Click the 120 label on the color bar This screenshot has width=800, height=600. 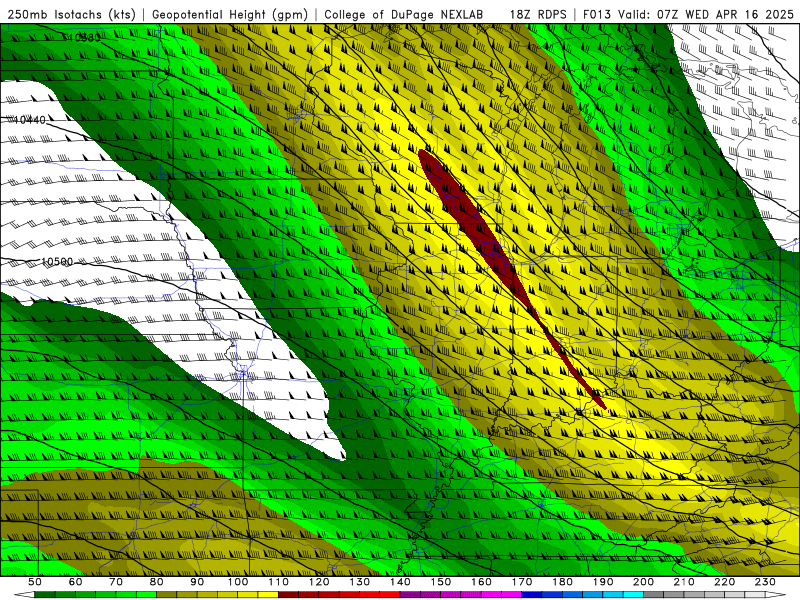click(x=319, y=582)
